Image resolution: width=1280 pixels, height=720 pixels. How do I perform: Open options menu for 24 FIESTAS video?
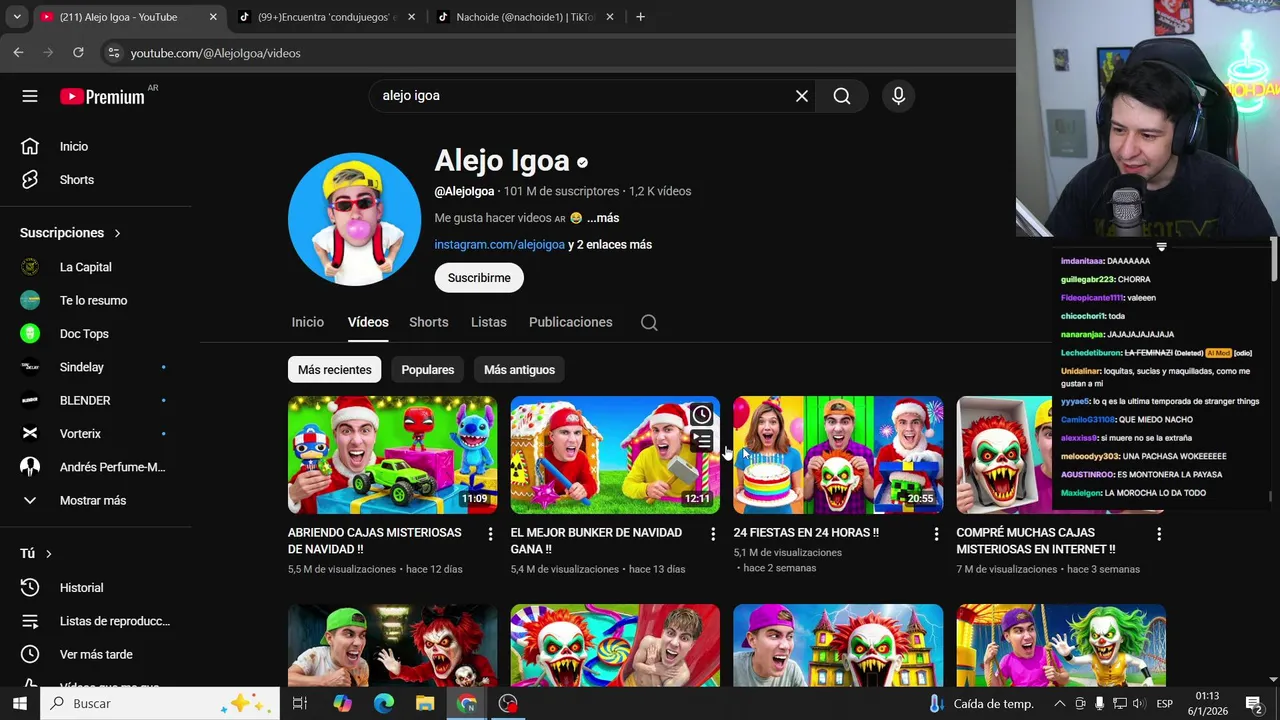pos(936,535)
